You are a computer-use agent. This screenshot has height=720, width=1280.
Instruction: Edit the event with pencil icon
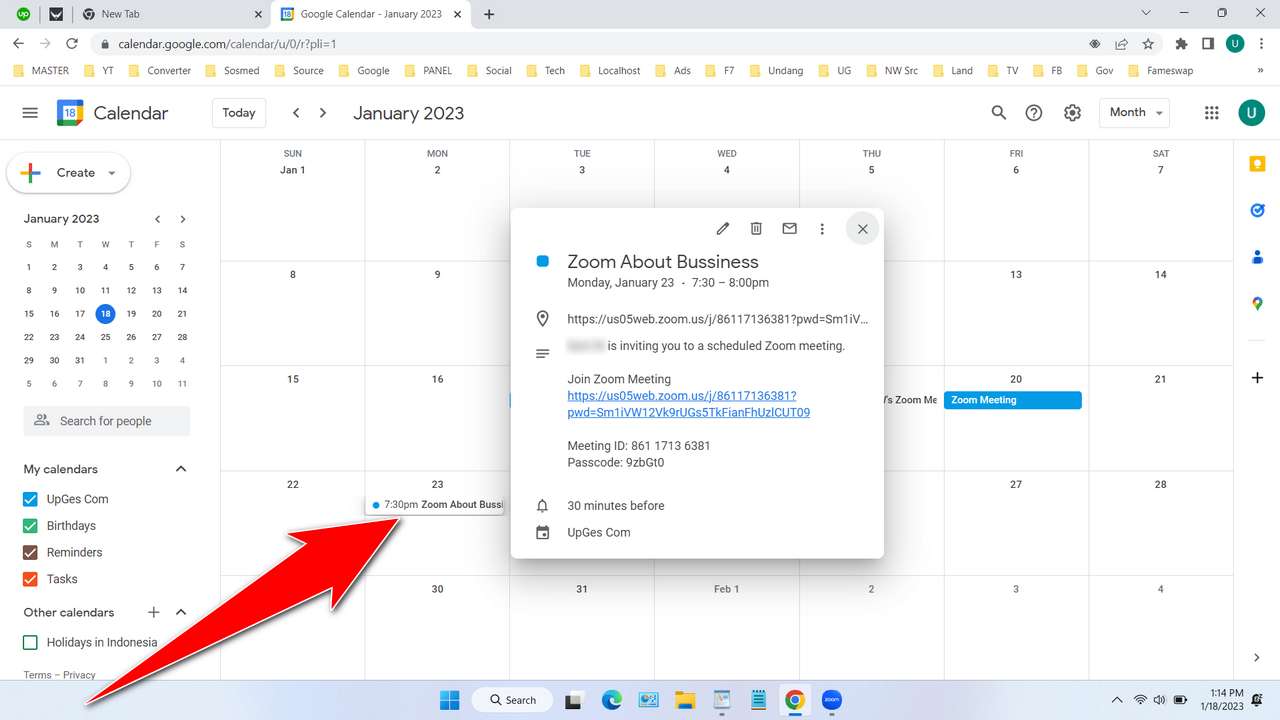(x=722, y=229)
